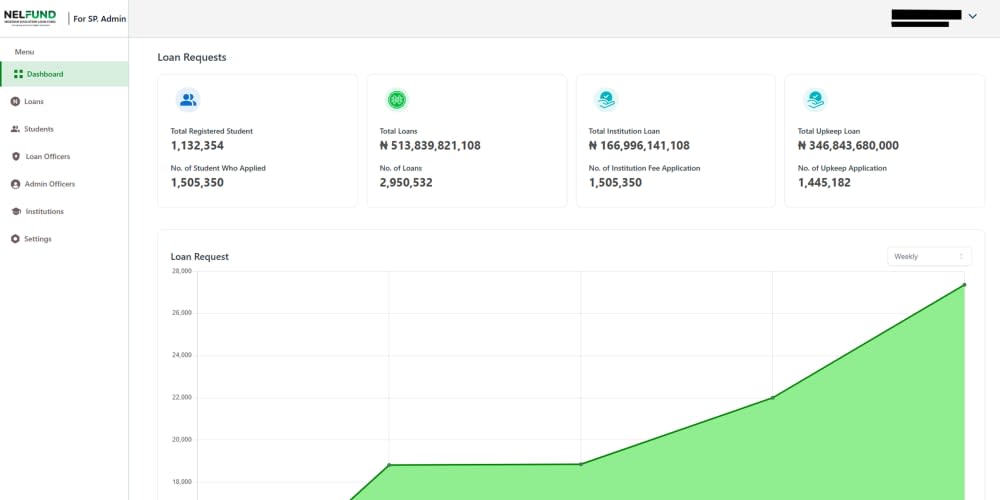The image size is (1000, 500).
Task: Open the Dashboard menu item
Action: point(64,74)
